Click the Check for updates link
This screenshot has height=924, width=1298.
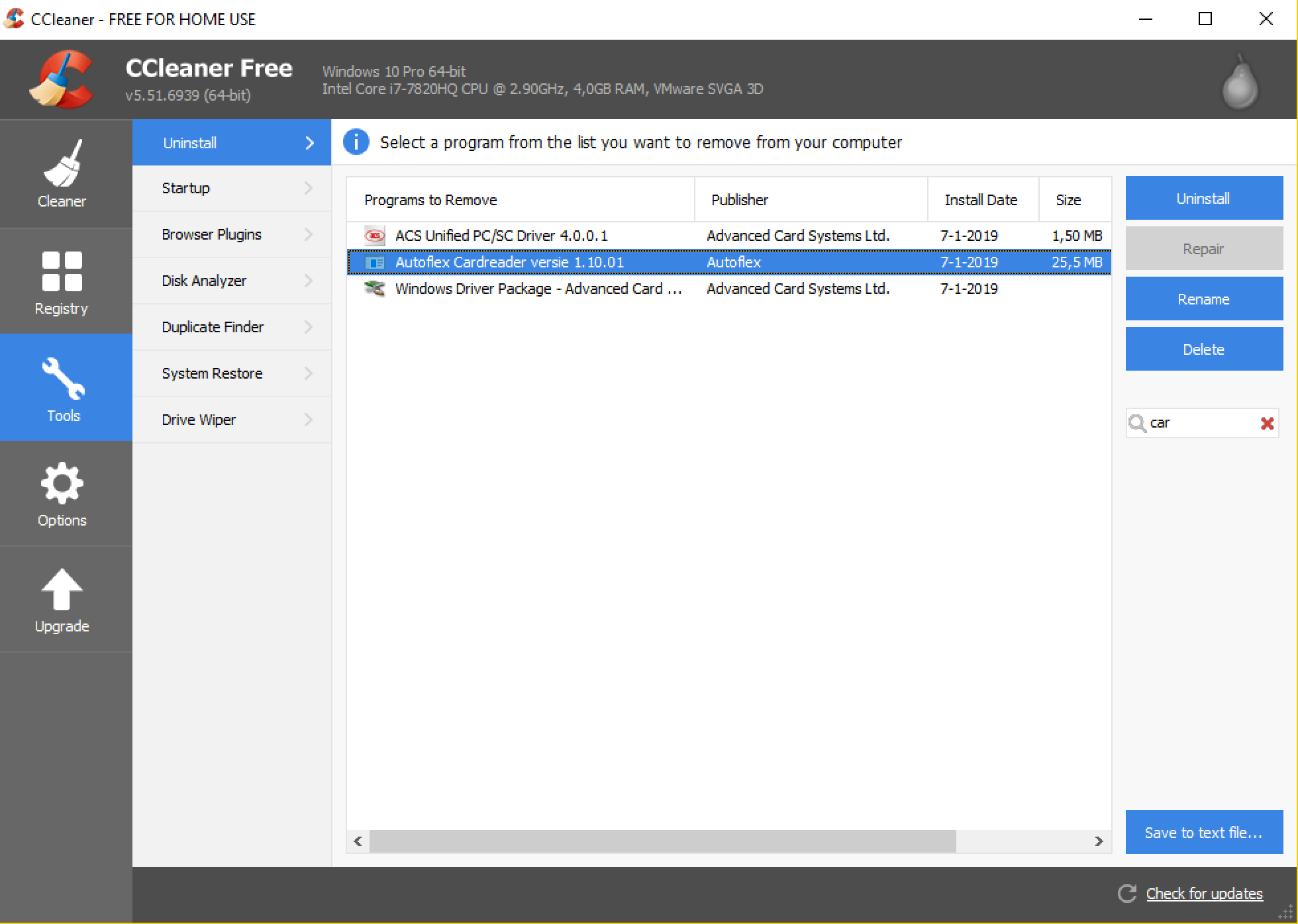coord(1204,894)
